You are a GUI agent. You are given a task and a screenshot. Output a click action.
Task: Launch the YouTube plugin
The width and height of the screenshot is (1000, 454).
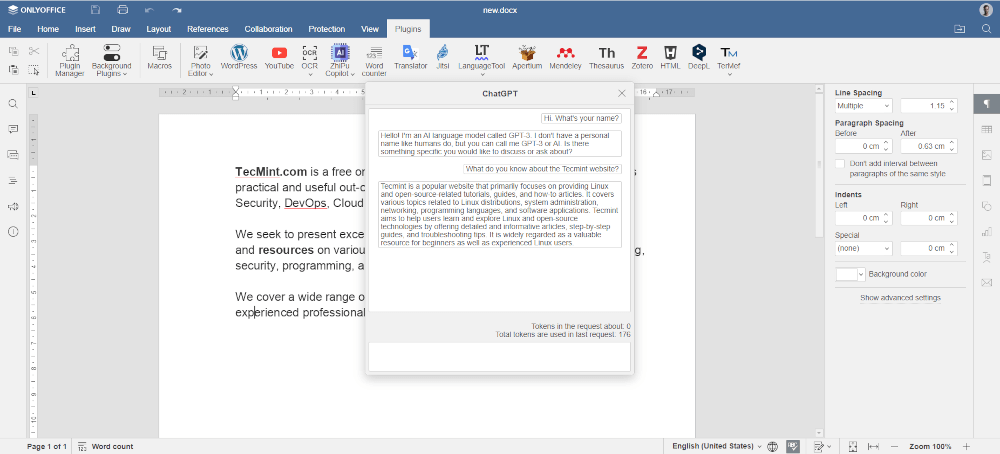[x=279, y=57]
